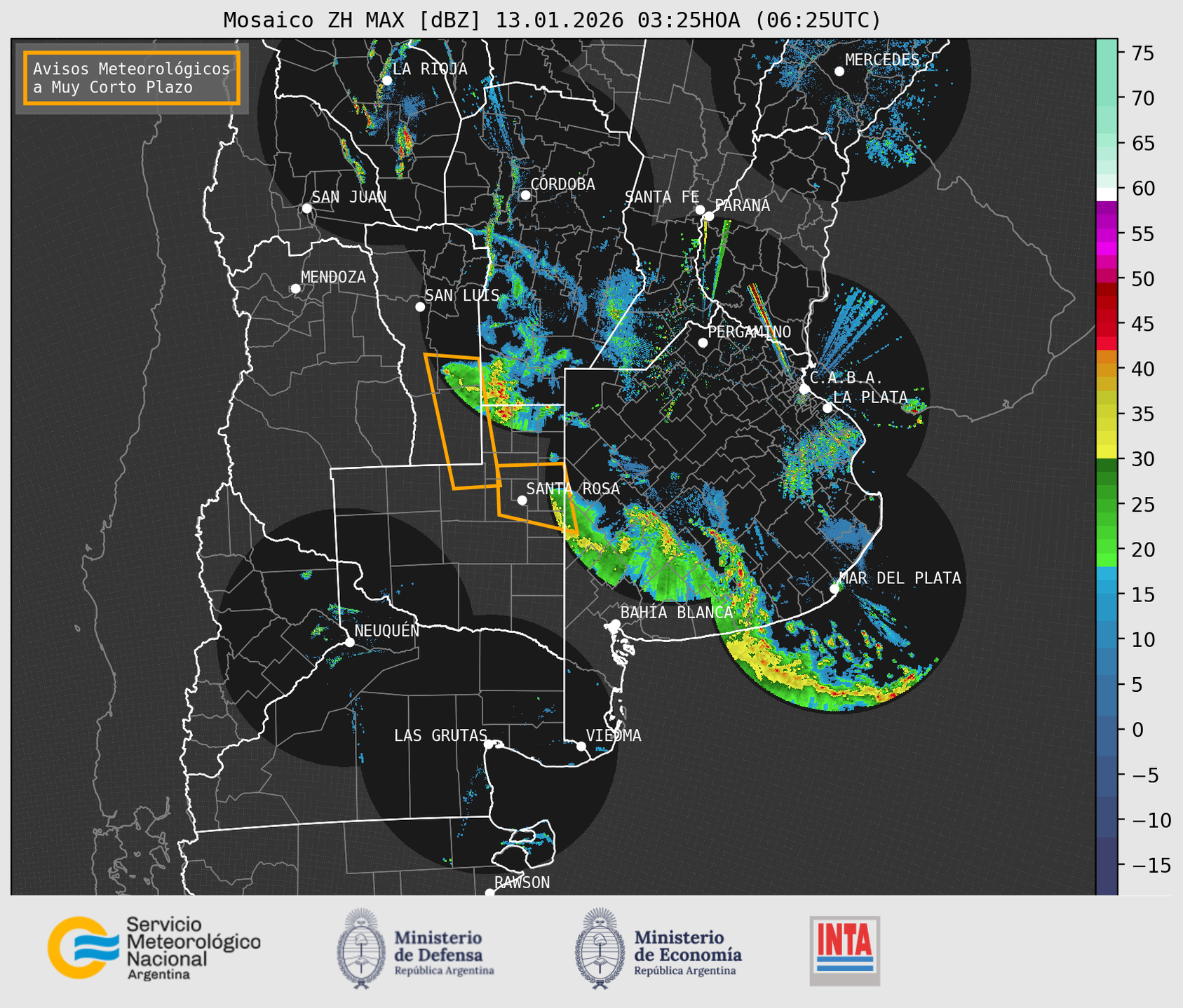1183x1008 pixels.
Task: Click the white dot marking Córdoba
Action: click(x=525, y=195)
